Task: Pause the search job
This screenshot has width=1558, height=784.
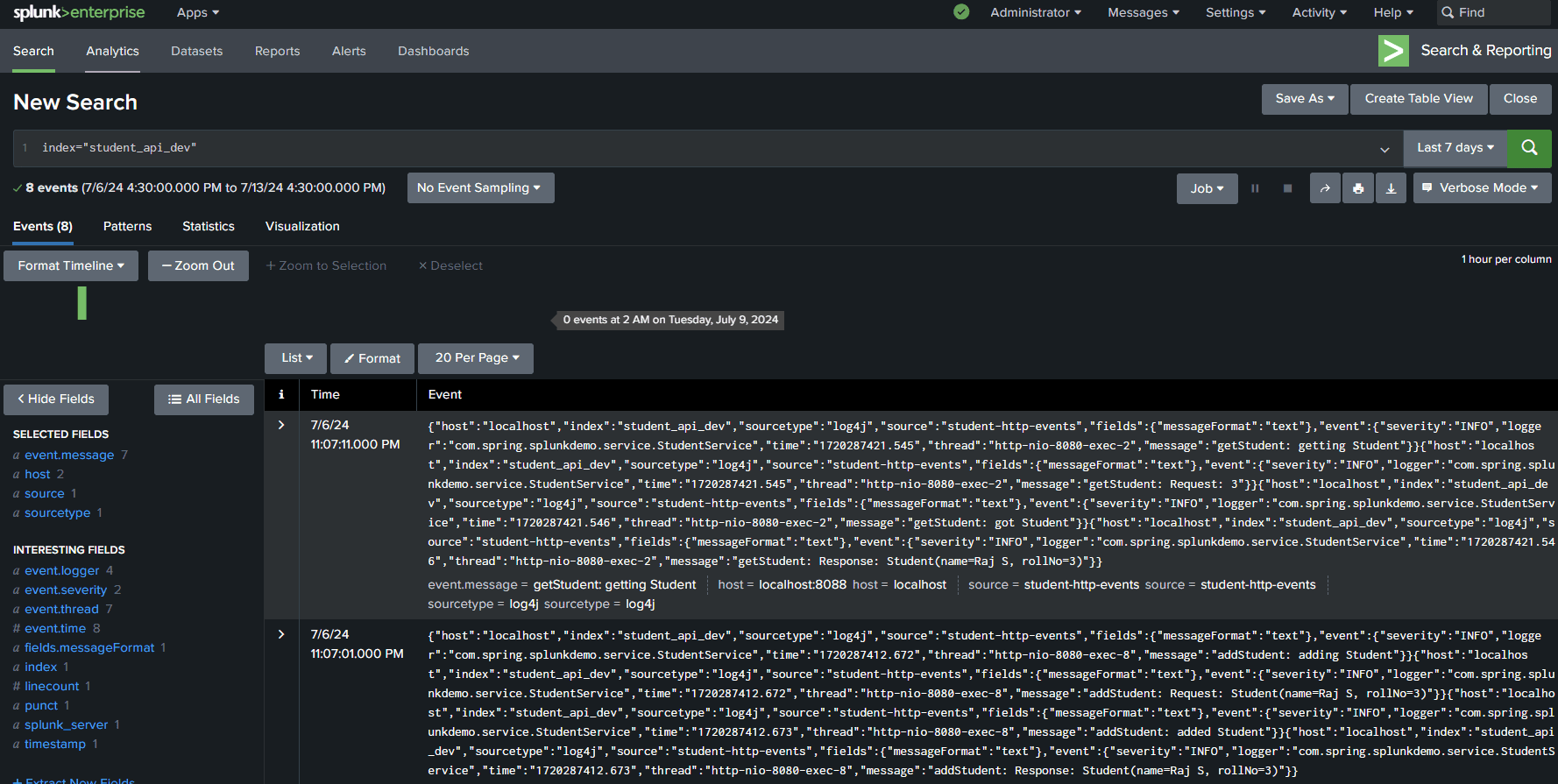Action: click(x=1255, y=188)
